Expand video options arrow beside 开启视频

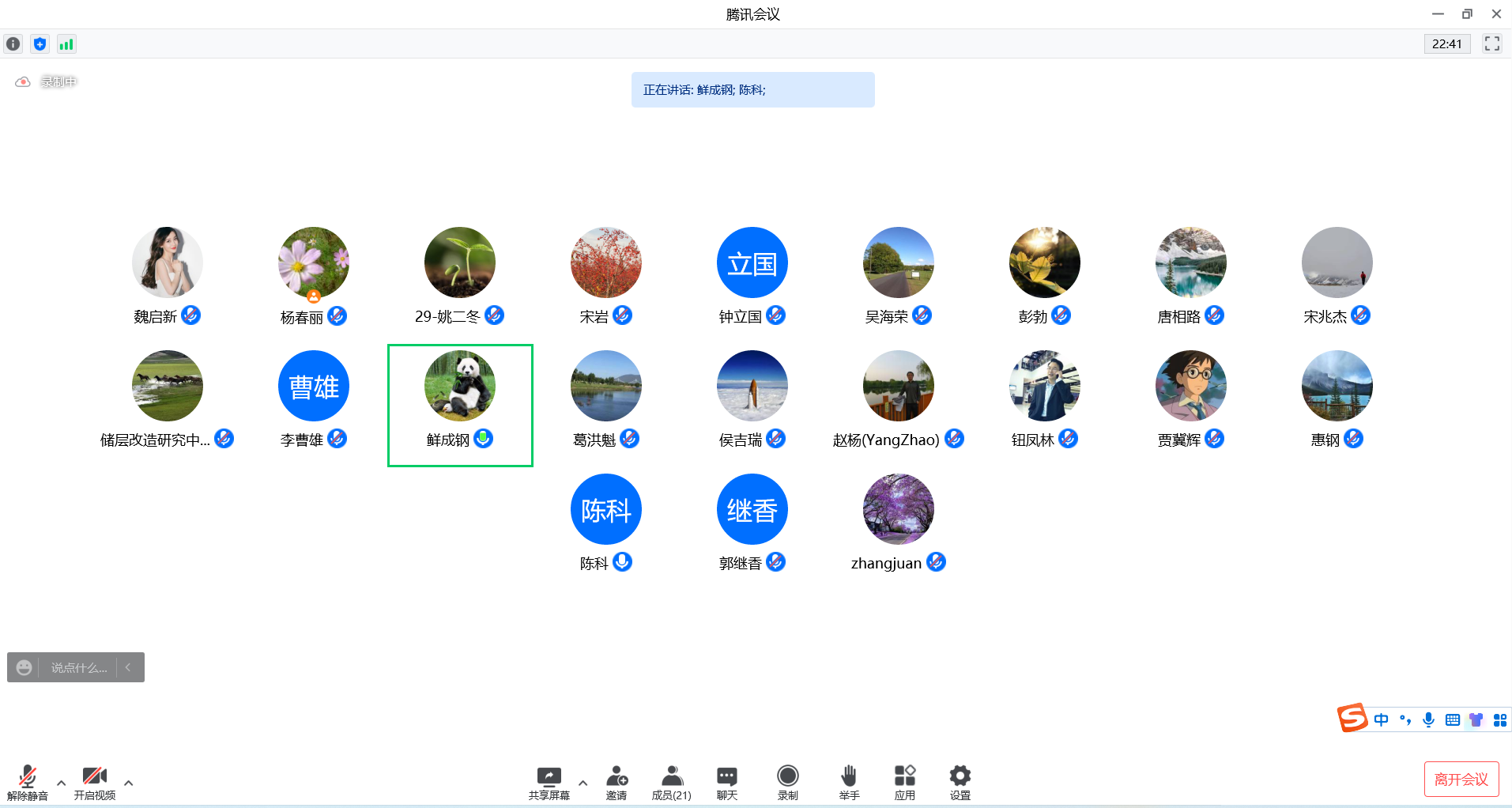tap(129, 783)
